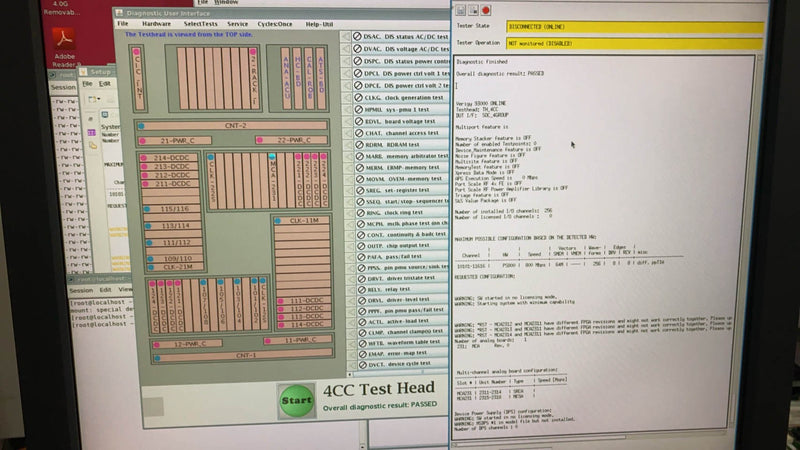This screenshot has height=450, width=800.
Task: Expand the arrow beside CLKG clock generation test
Action: pos(347,97)
